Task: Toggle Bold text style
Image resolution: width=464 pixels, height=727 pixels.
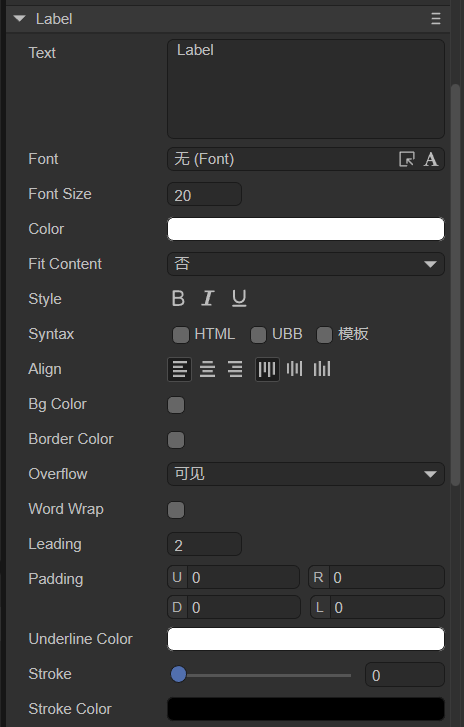Action: 178,299
